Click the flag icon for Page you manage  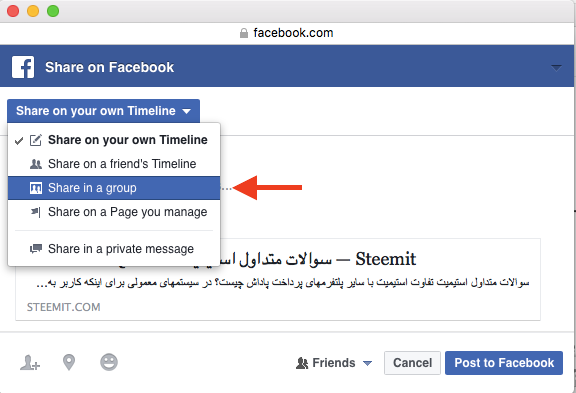tap(36, 212)
